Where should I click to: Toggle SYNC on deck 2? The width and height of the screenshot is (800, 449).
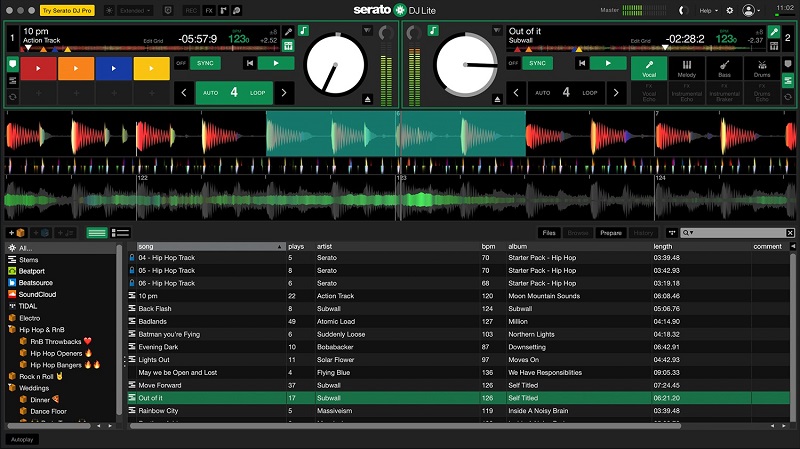click(537, 63)
